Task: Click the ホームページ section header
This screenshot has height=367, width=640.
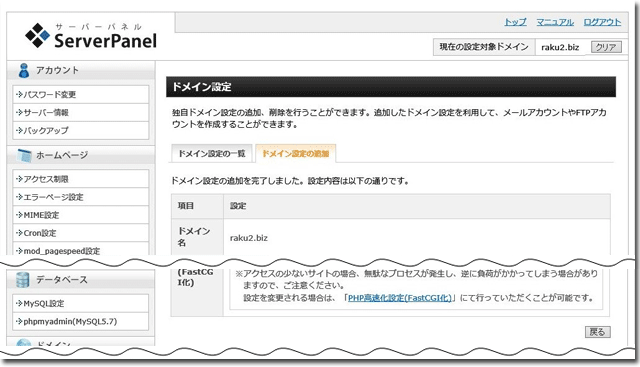Action: (80, 155)
